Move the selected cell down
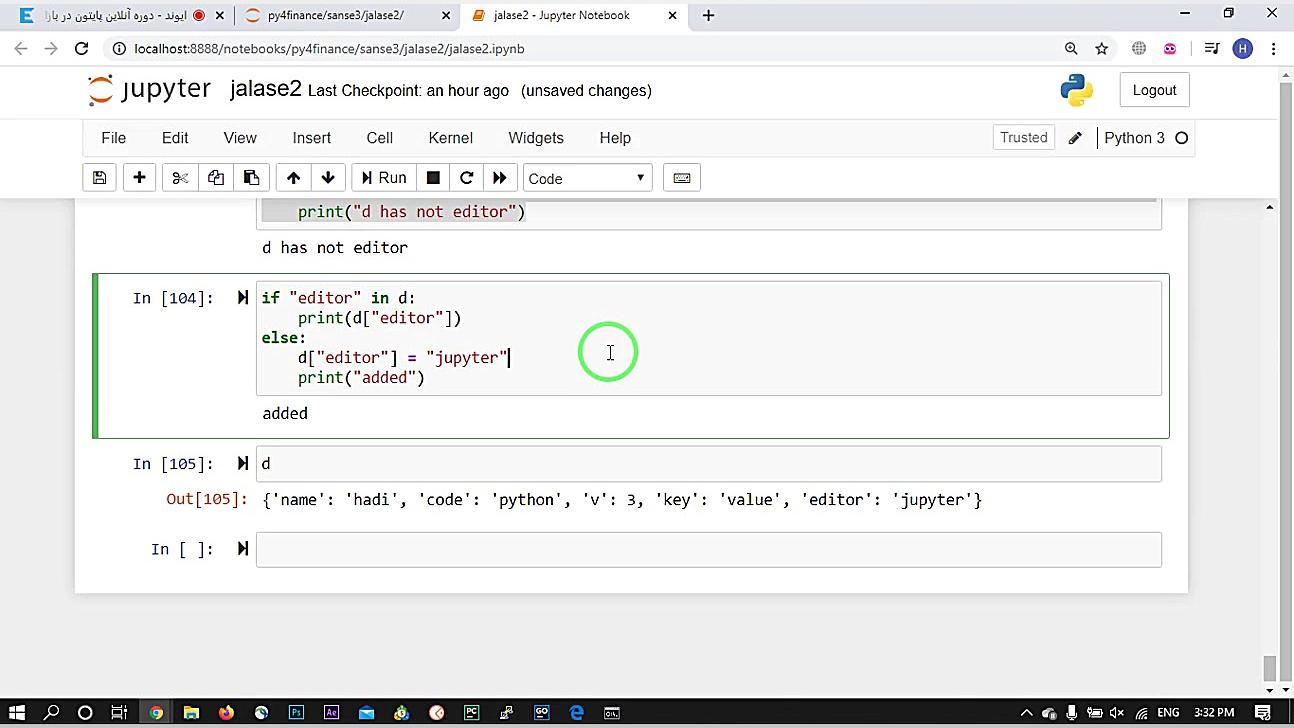1294x728 pixels. [x=328, y=178]
